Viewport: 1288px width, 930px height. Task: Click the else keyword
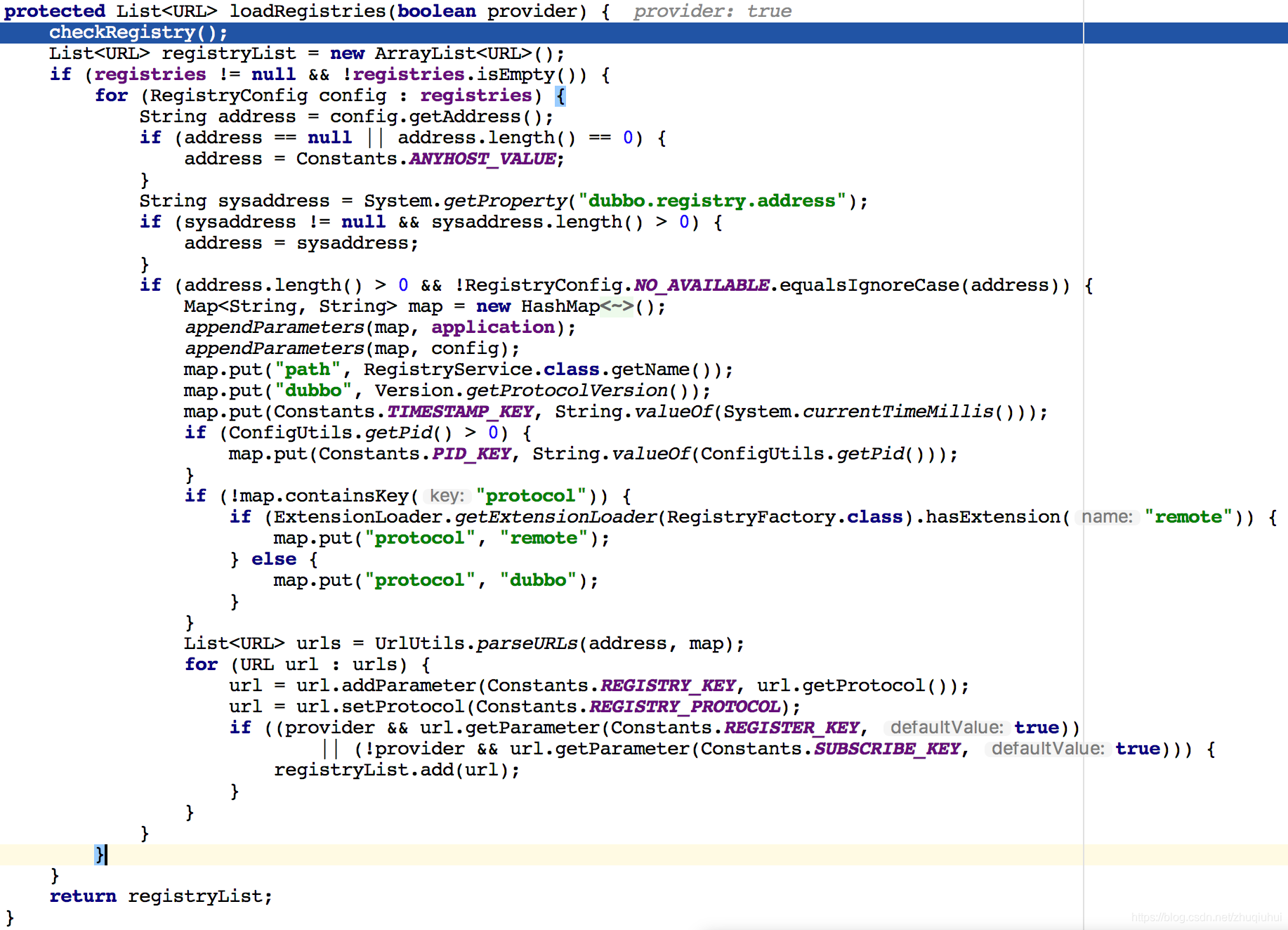274,559
